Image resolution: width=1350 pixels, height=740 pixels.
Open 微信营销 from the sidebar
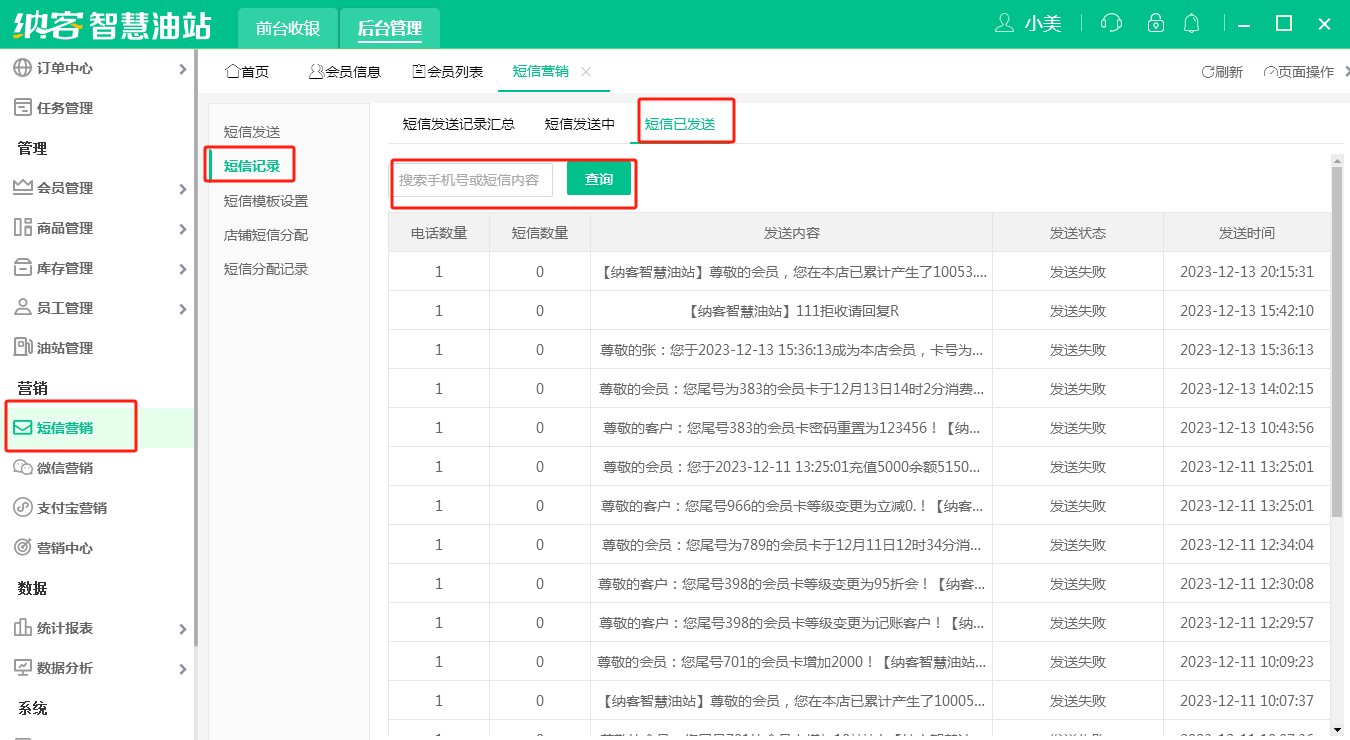(x=64, y=468)
